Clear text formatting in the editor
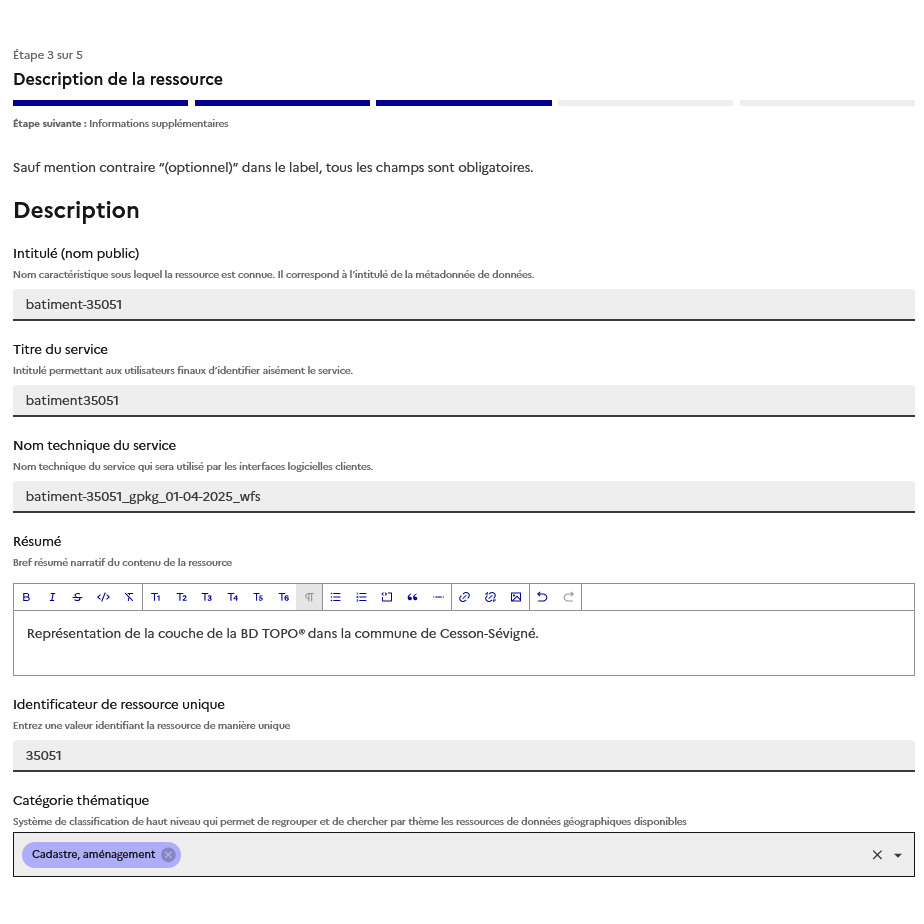The image size is (924, 924). click(129, 597)
